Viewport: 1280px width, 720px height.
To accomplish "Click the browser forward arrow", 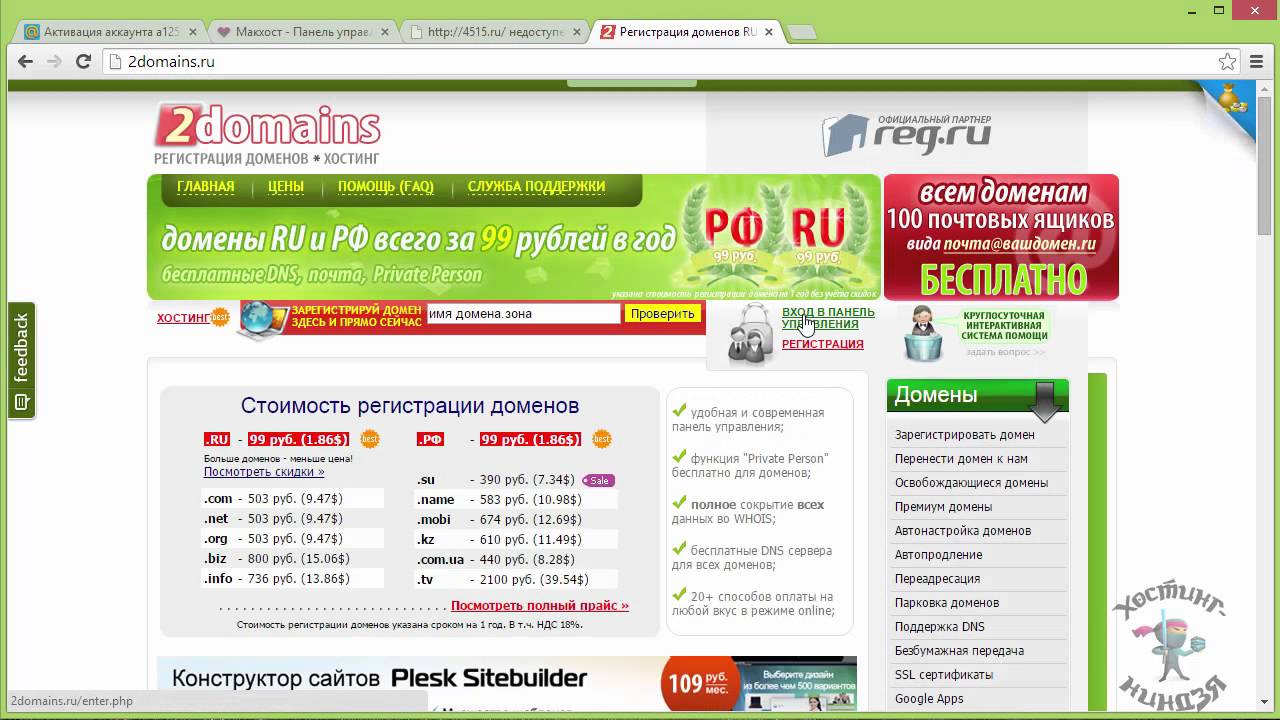I will point(55,62).
